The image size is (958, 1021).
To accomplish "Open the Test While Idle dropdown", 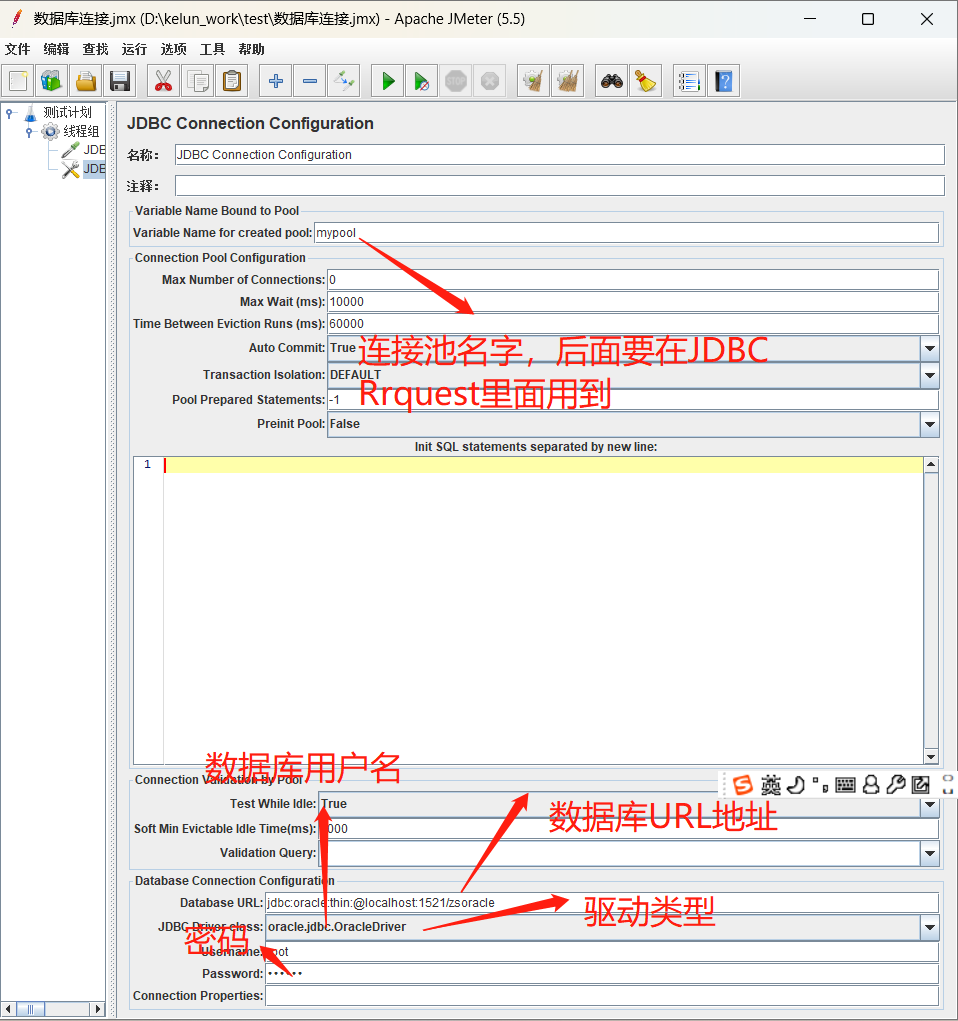I will pos(930,805).
